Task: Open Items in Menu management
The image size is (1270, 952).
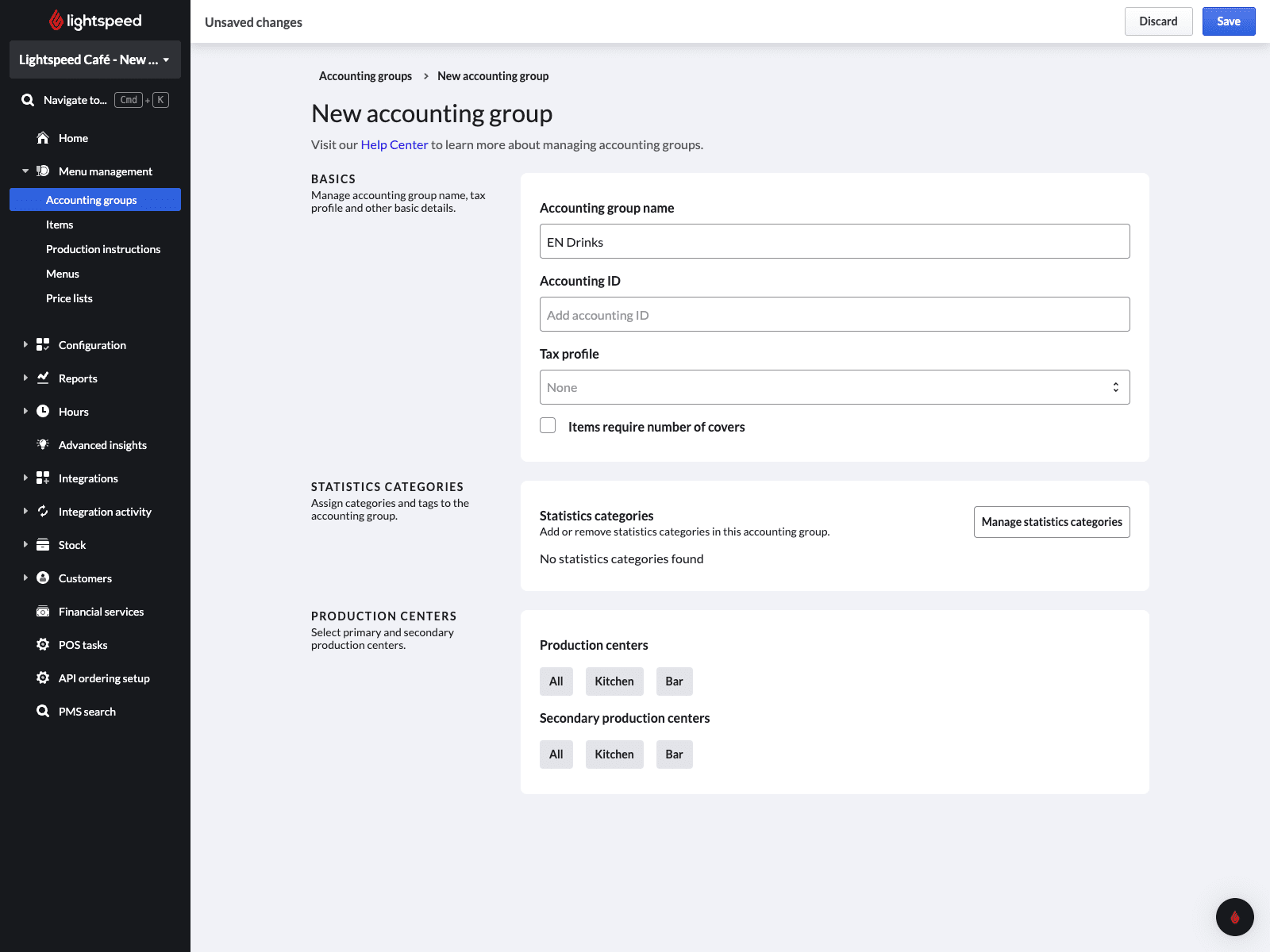Action: coord(60,225)
